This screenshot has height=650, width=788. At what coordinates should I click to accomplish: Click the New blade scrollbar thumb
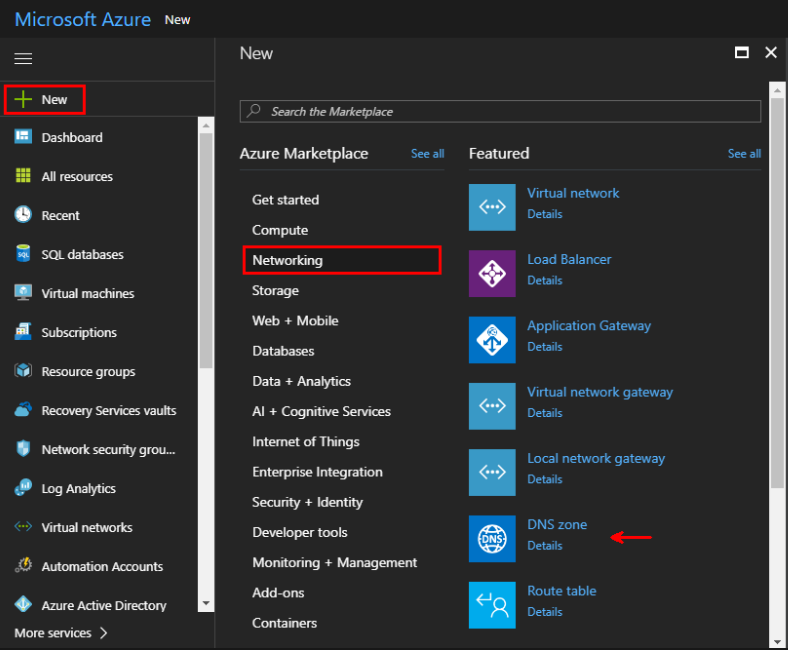click(777, 293)
